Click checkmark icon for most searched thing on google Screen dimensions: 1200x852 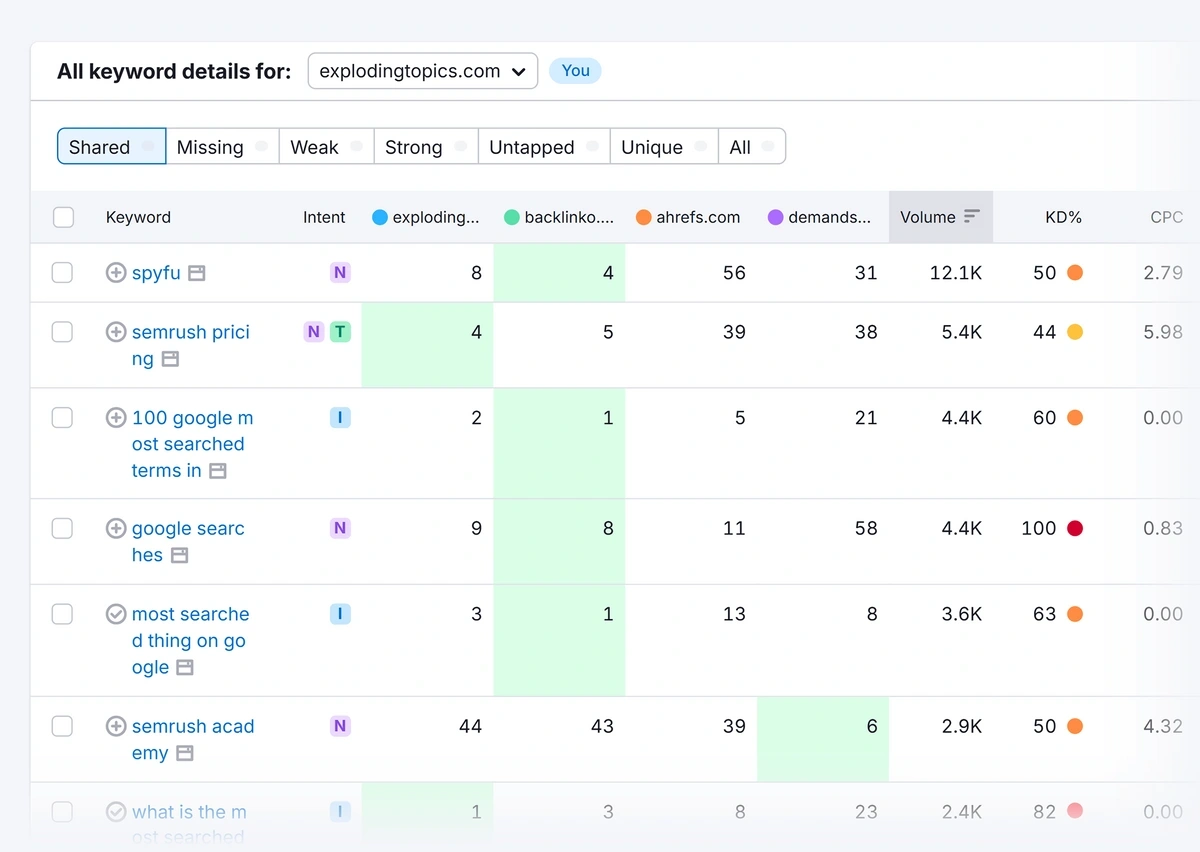[x=116, y=614]
